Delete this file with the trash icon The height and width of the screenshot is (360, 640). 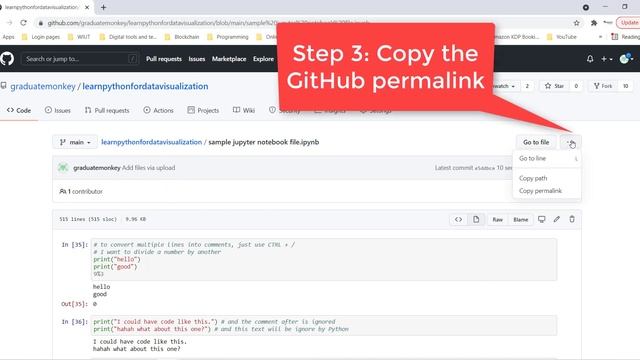[x=572, y=219]
